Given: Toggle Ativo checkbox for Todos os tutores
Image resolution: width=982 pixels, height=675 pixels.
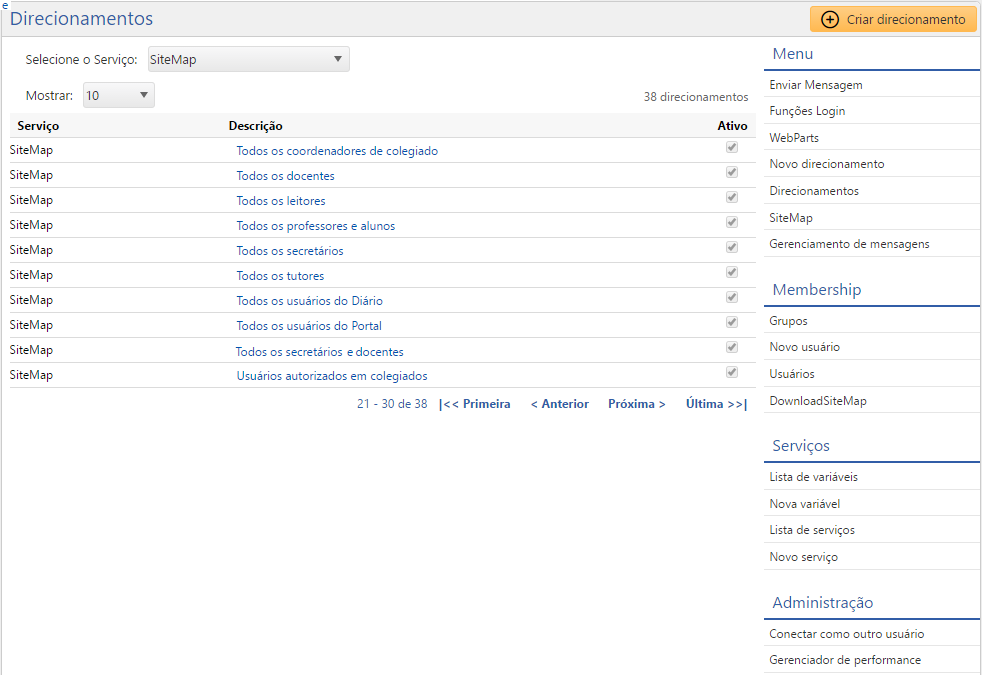Looking at the screenshot, I should click(732, 273).
